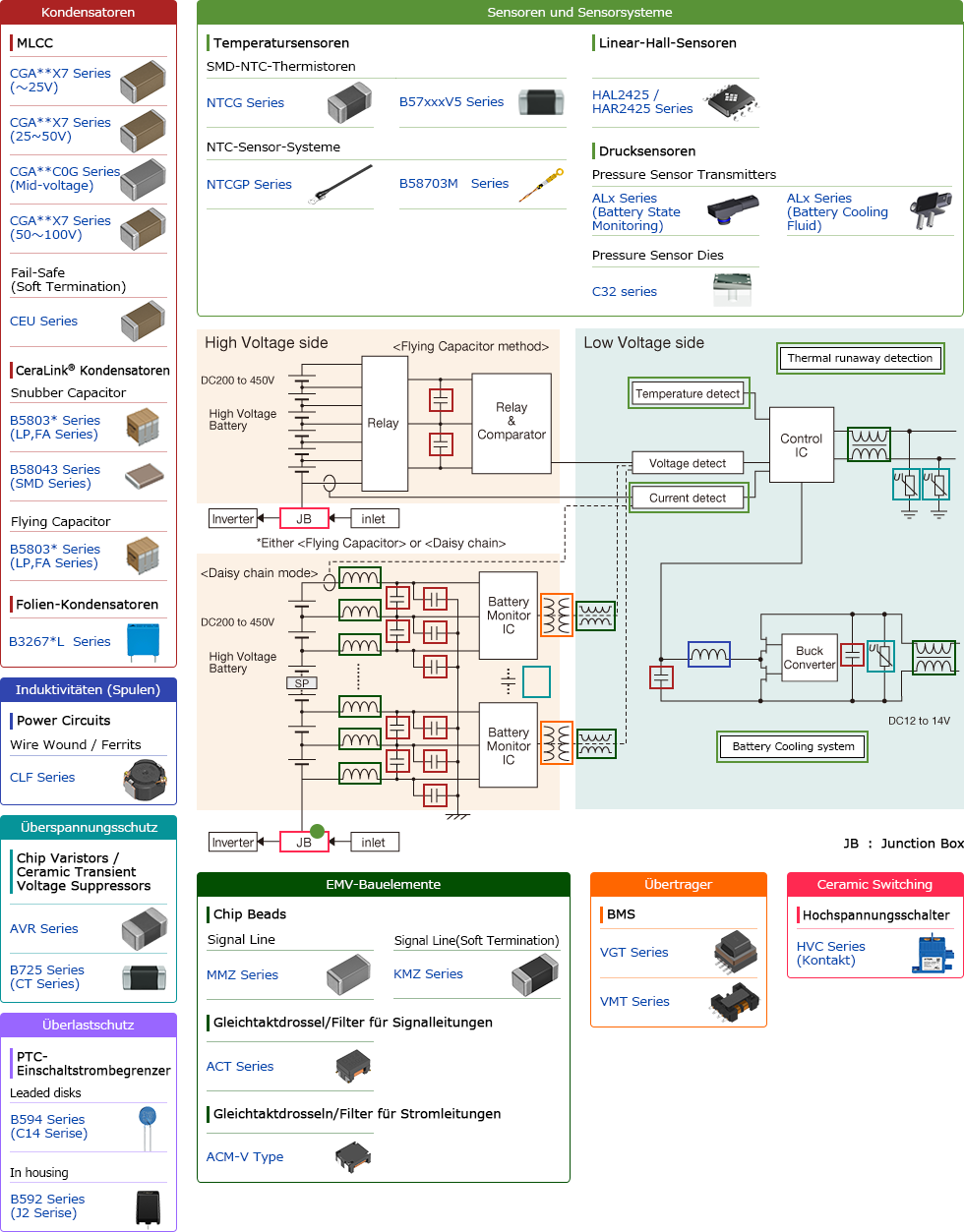Click the blue B3267*L film capacitor image
The image size is (964, 1232).
coord(144,642)
